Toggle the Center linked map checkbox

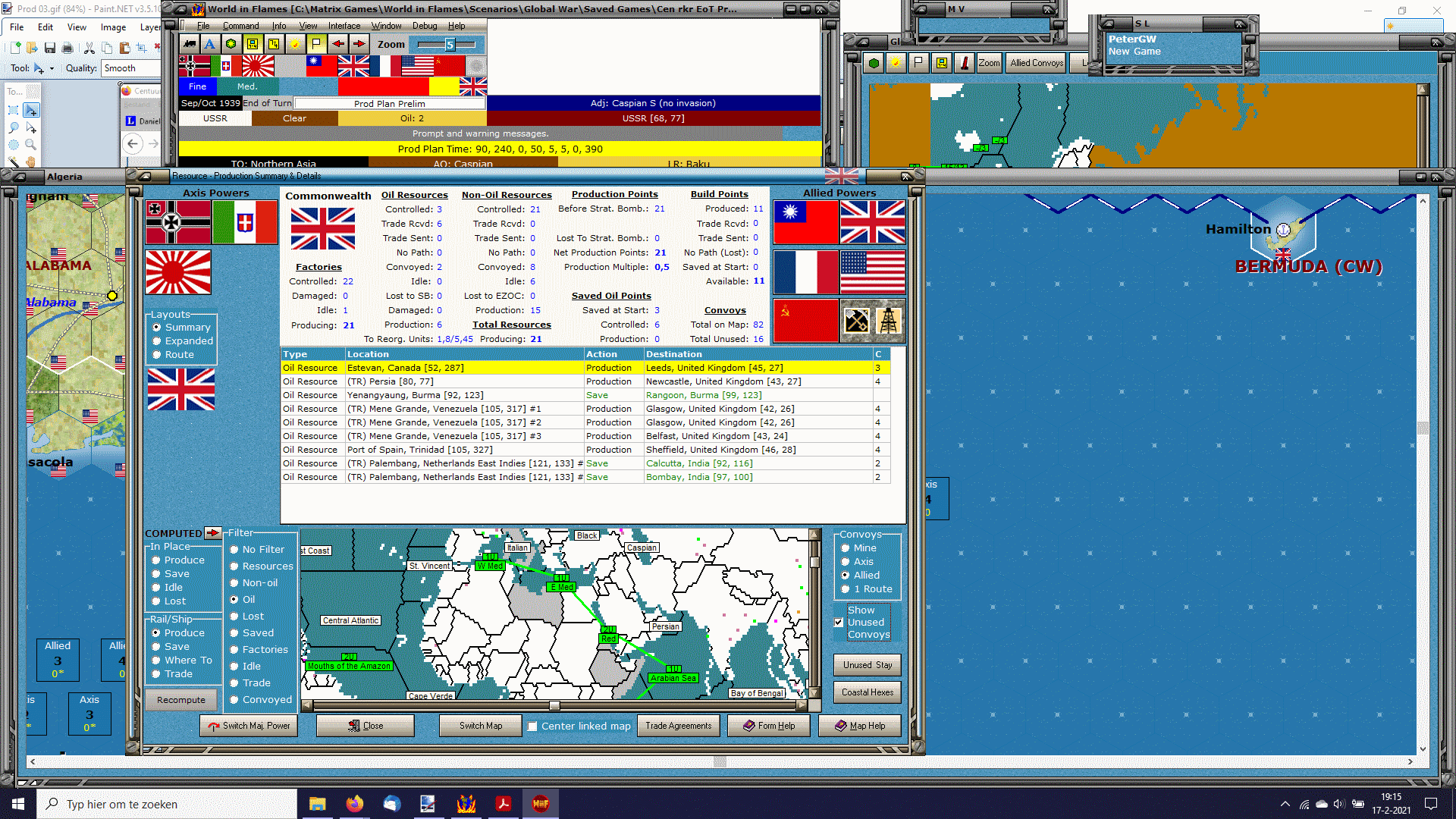pos(532,726)
